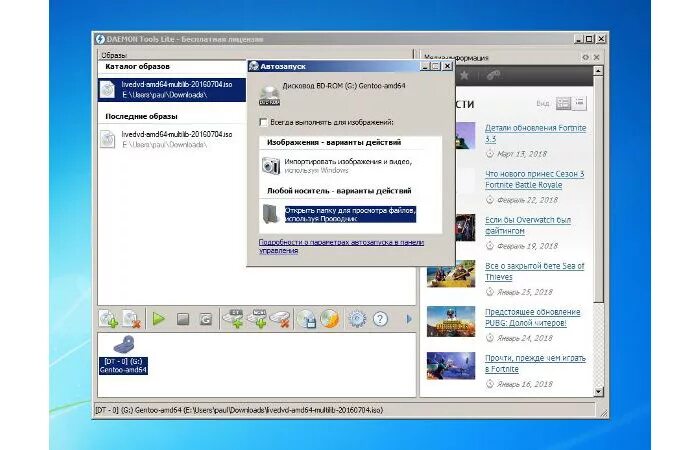The height and width of the screenshot is (450, 700).
Task: Add a SCSI virtual drive
Action: pos(257,319)
